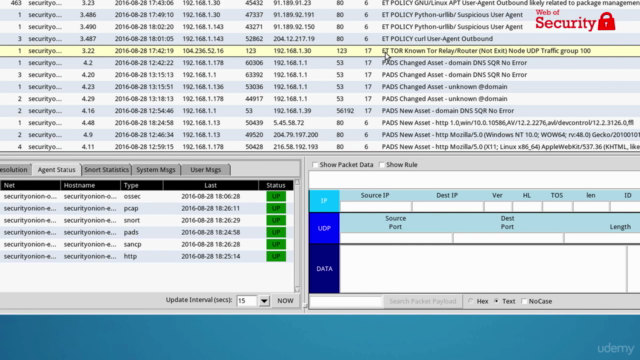Tick the Show Rule checkbox

[x=382, y=165]
